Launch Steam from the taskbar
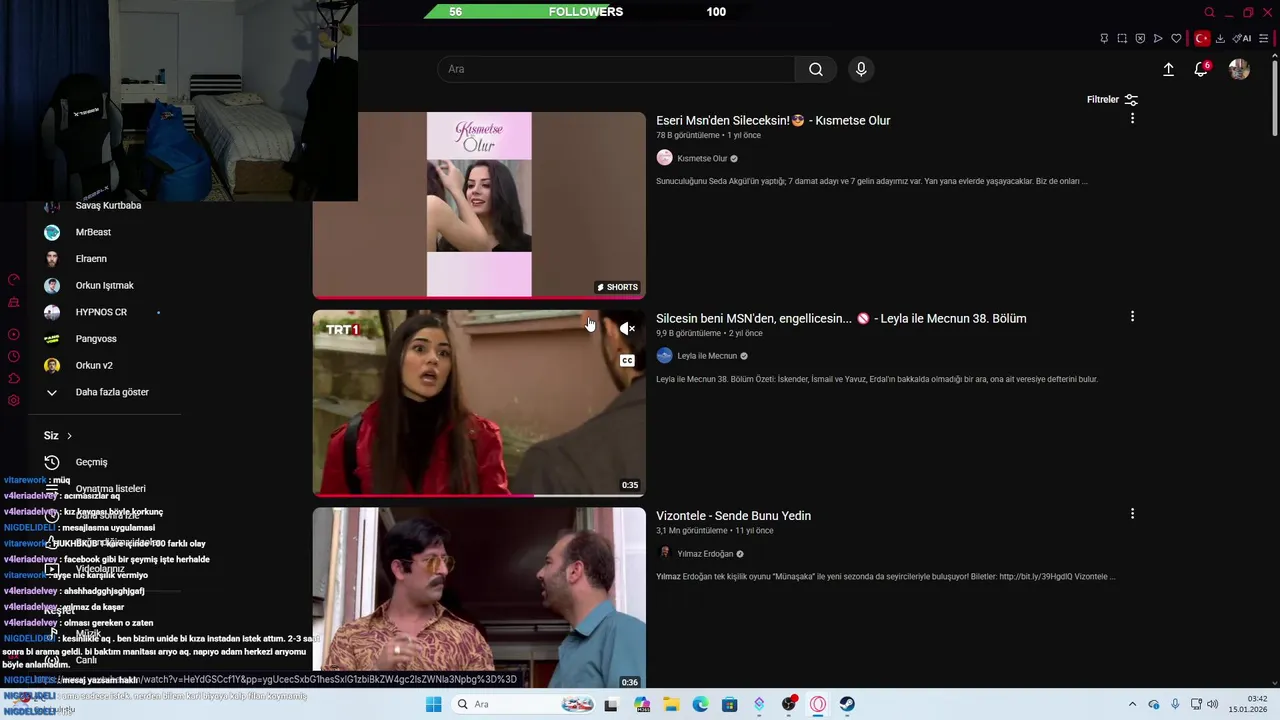1280x720 pixels. pyautogui.click(x=847, y=704)
